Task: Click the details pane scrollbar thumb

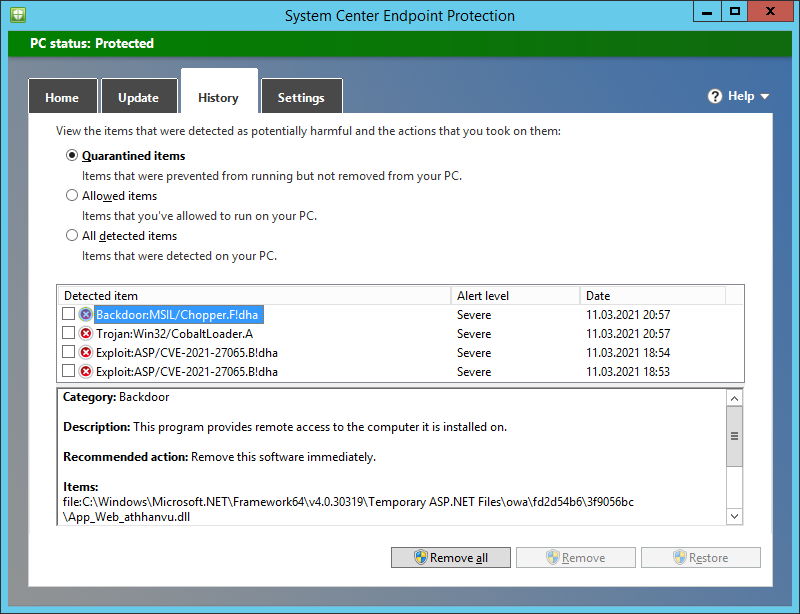Action: coord(734,436)
